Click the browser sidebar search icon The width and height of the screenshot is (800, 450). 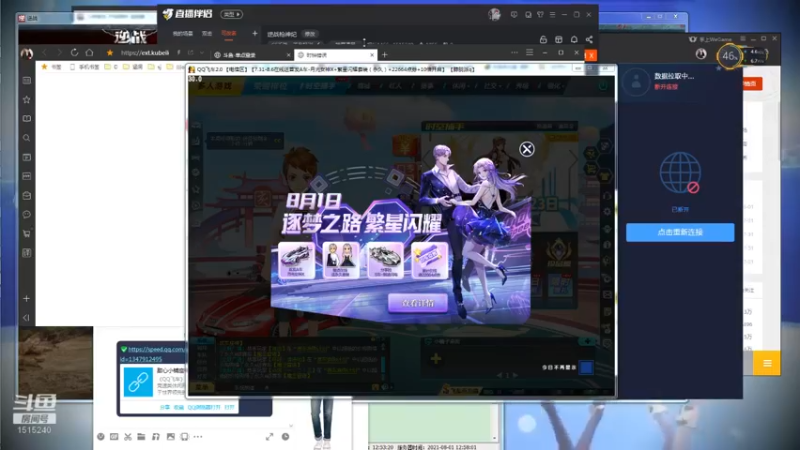27,138
